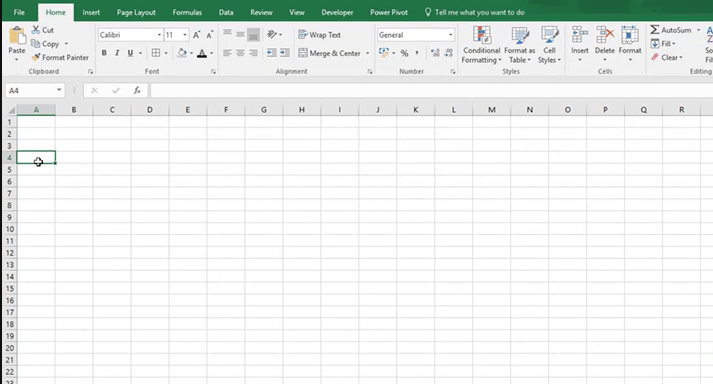Click the Increase Decimal icon
Viewport: 713px width, 384px height.
(x=435, y=53)
